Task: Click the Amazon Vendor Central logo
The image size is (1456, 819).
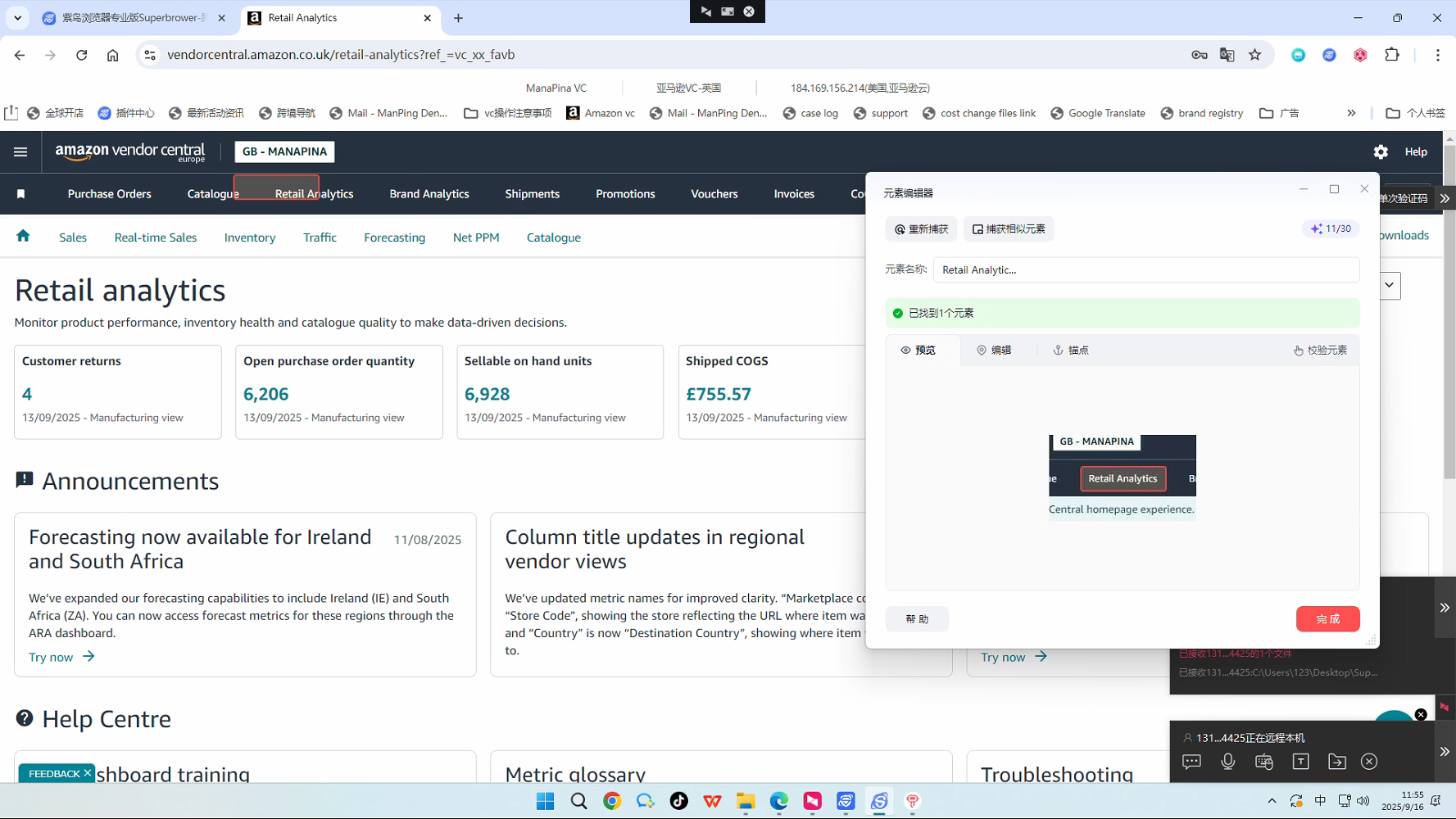Action: tap(130, 152)
